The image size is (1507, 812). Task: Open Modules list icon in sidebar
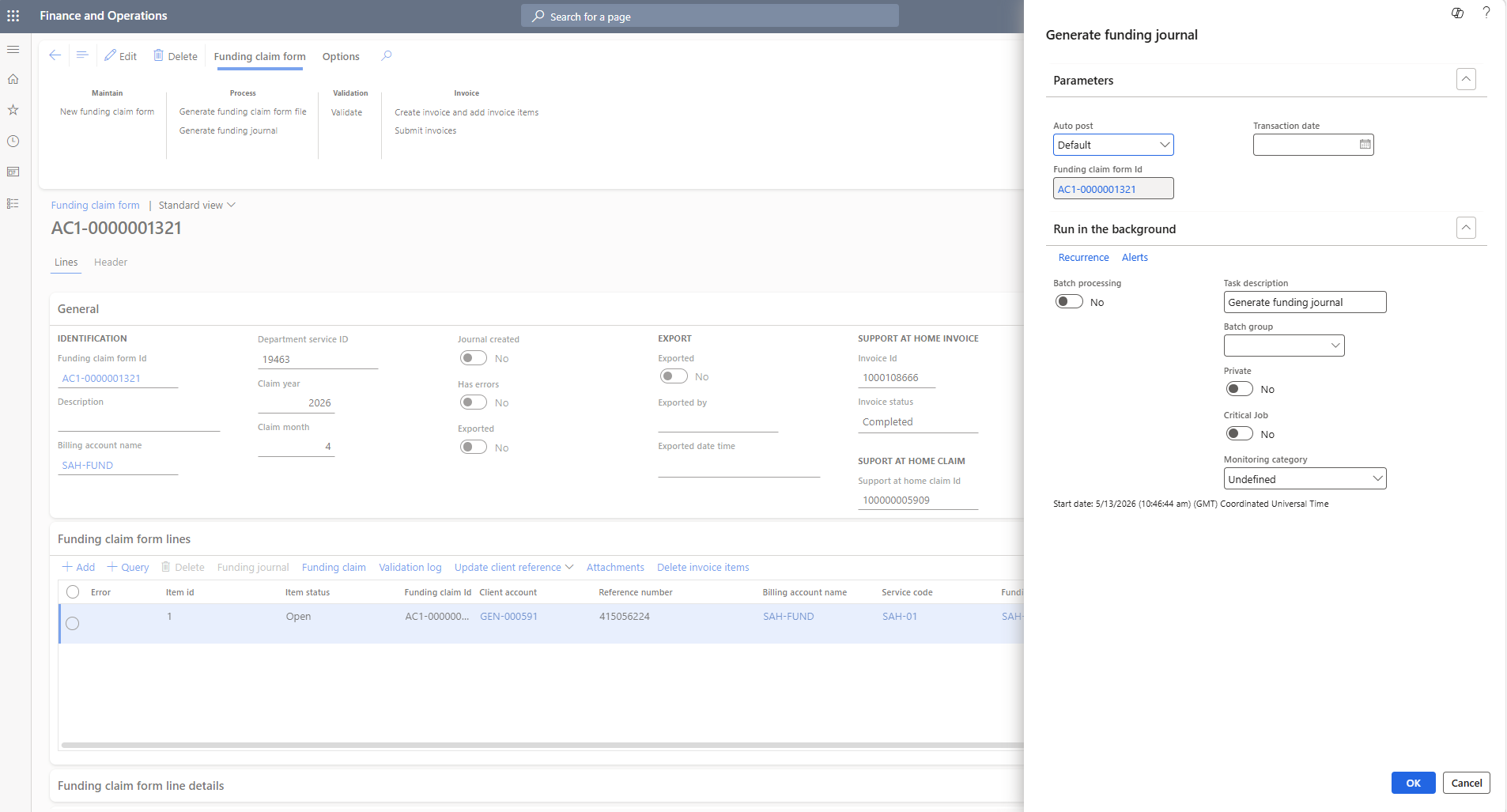click(x=13, y=203)
